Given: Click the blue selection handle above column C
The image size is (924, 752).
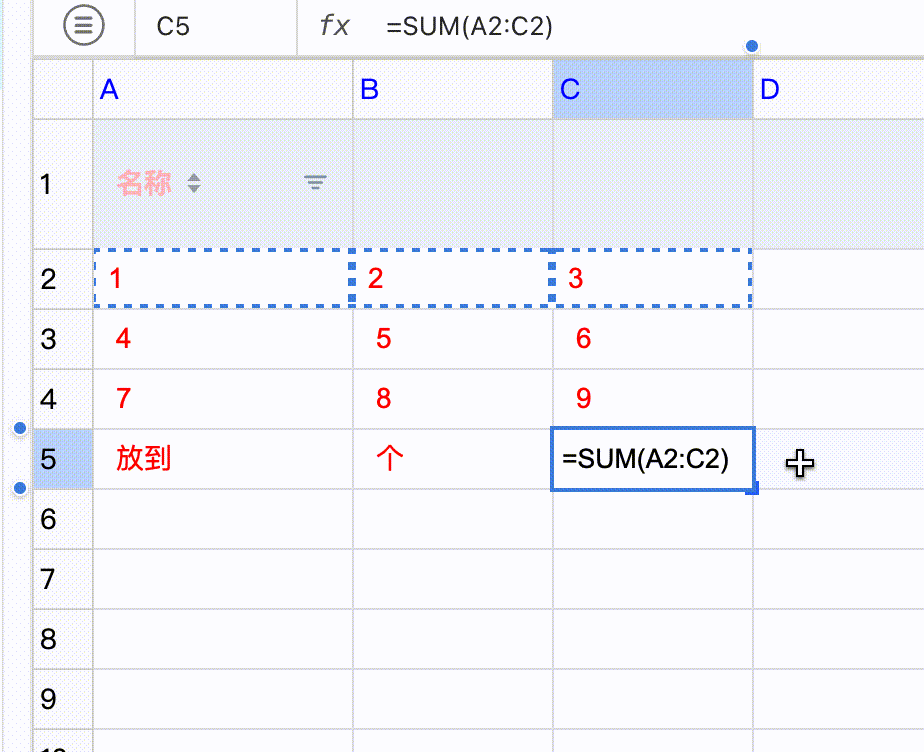Looking at the screenshot, I should 752,46.
